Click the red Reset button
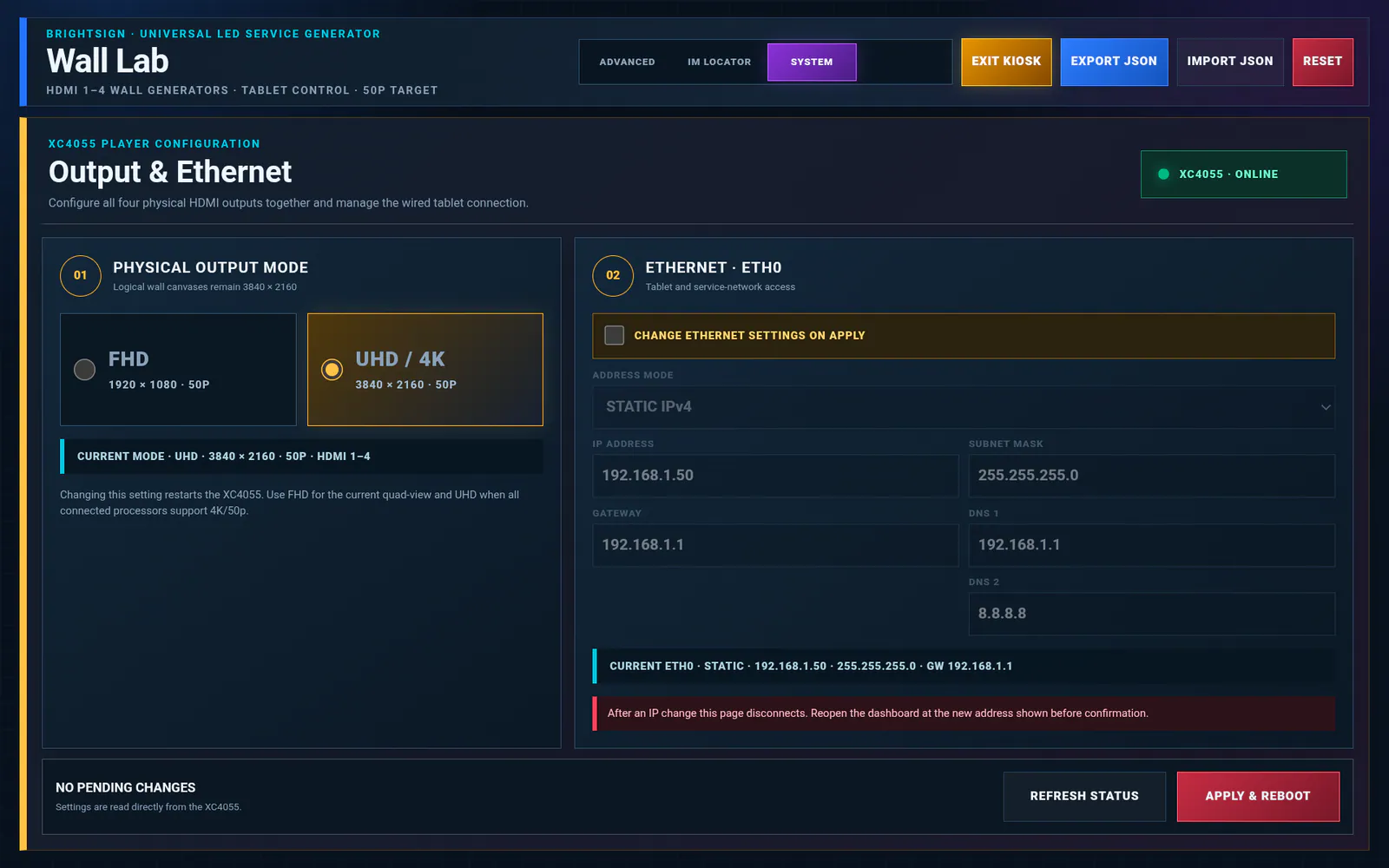Image resolution: width=1389 pixels, height=868 pixels. [1322, 62]
